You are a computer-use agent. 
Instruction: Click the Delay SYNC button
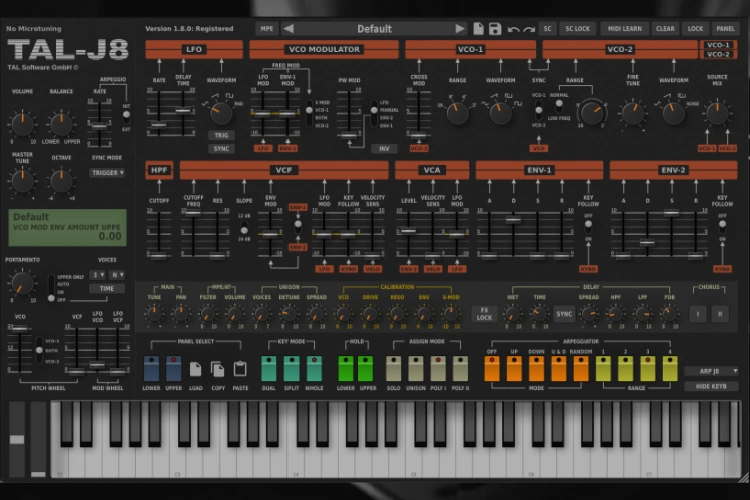pyautogui.click(x=564, y=314)
